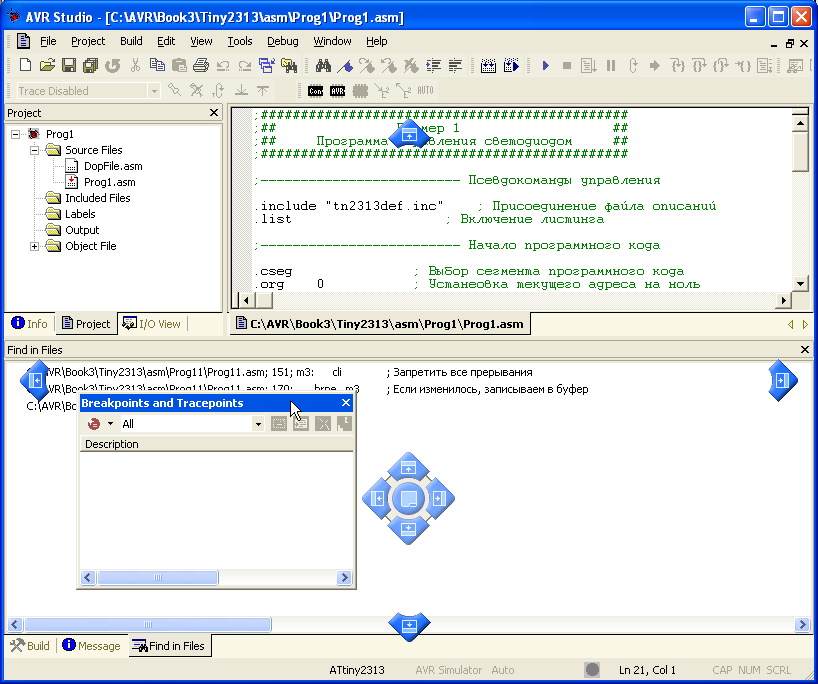Click the center tabbed-dock guide icon
Image resolution: width=818 pixels, height=684 pixels.
click(x=408, y=499)
